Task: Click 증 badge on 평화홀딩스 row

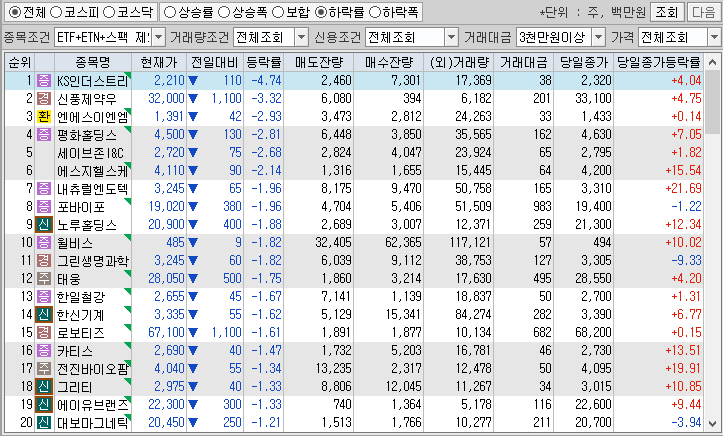Action: [x=44, y=135]
